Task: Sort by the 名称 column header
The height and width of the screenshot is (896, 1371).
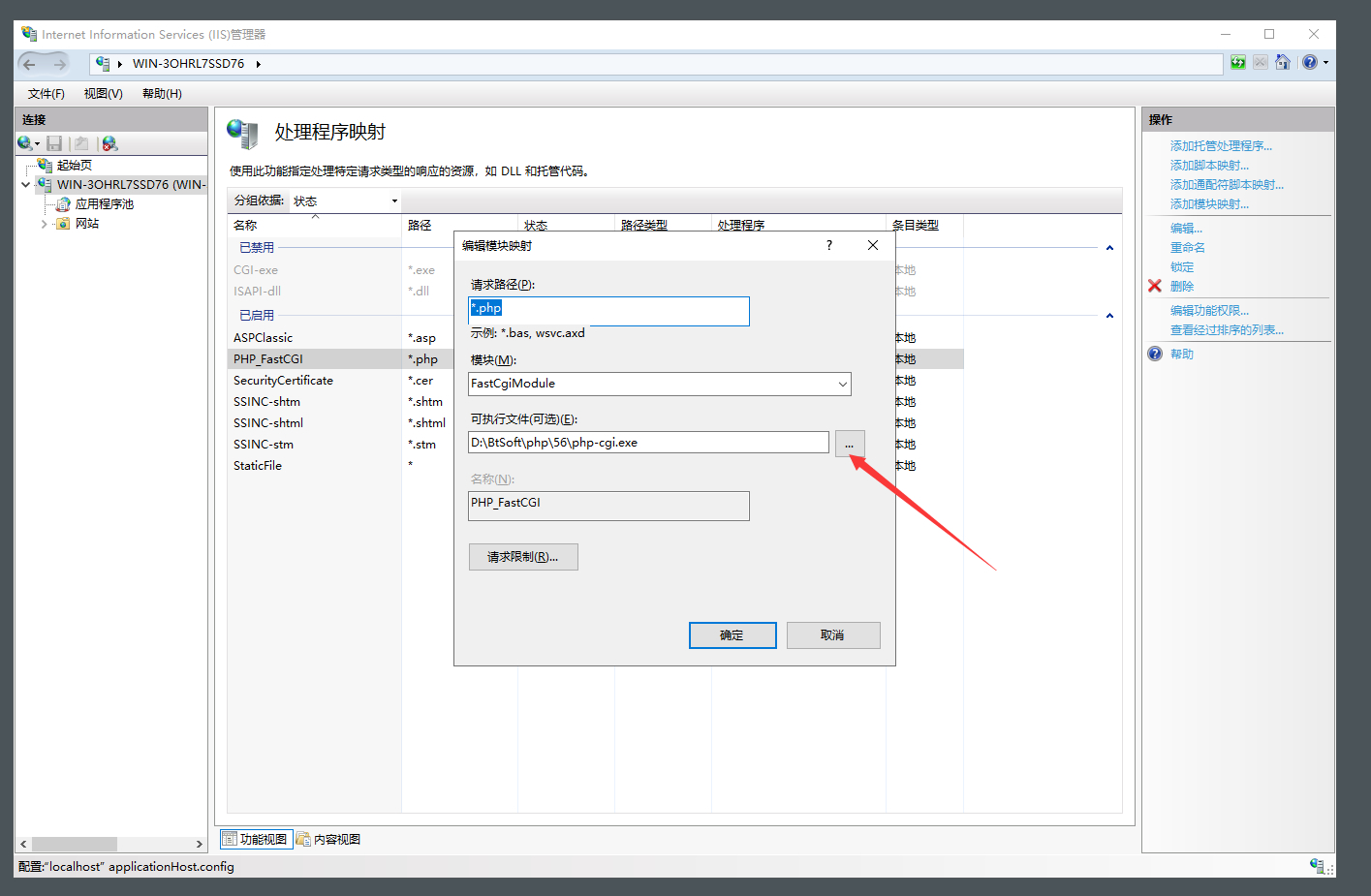Action: click(x=314, y=225)
